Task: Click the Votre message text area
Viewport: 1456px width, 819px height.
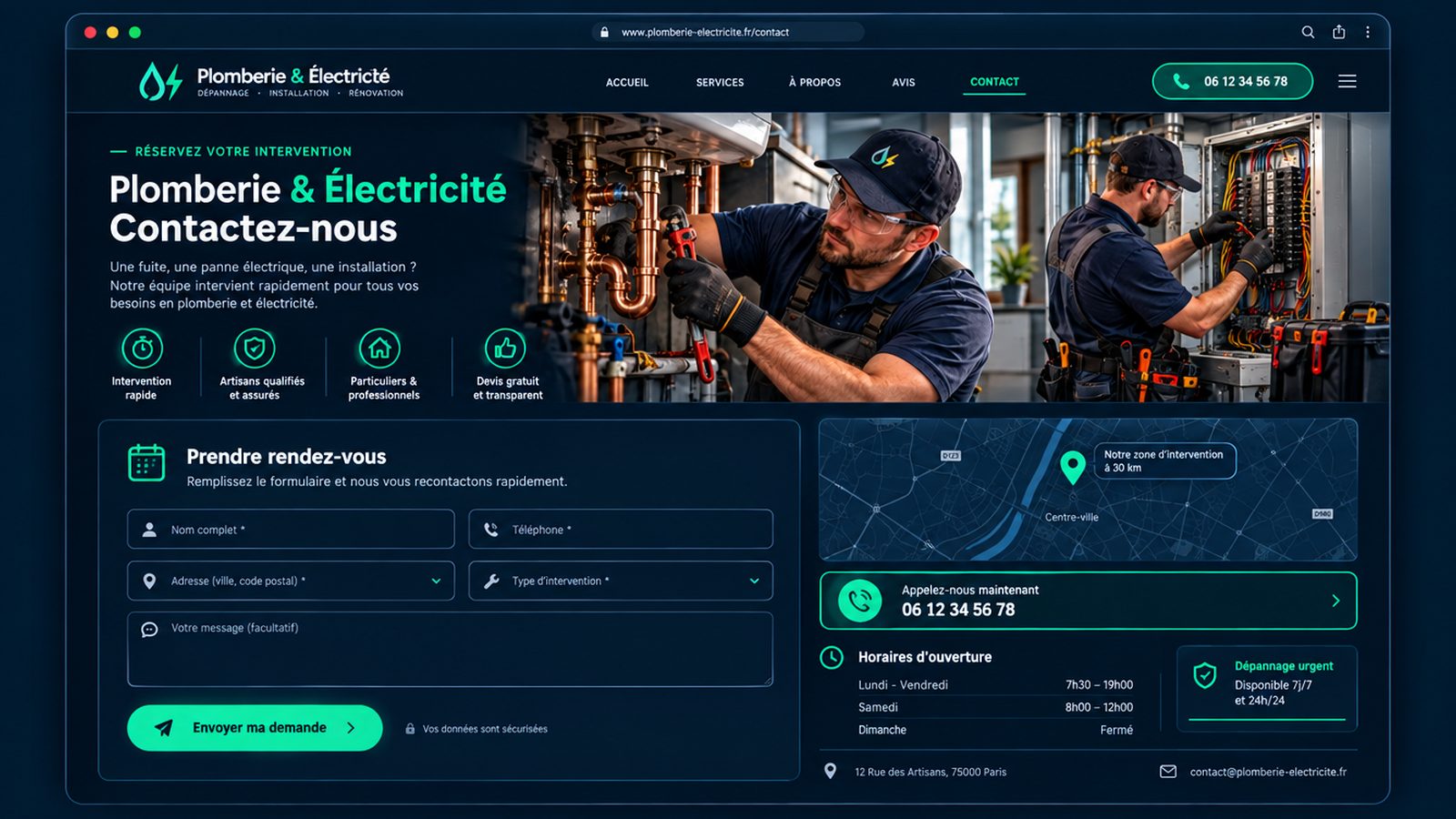Action: tap(450, 649)
